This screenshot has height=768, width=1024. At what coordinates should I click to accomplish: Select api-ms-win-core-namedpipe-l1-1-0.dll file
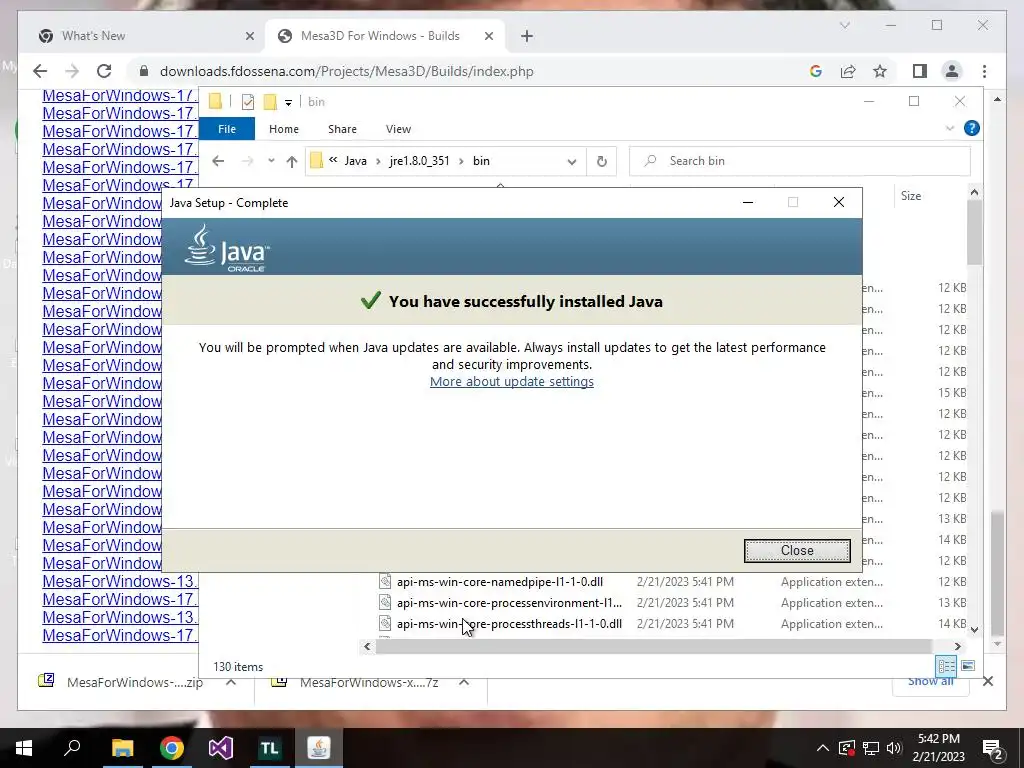(x=500, y=582)
